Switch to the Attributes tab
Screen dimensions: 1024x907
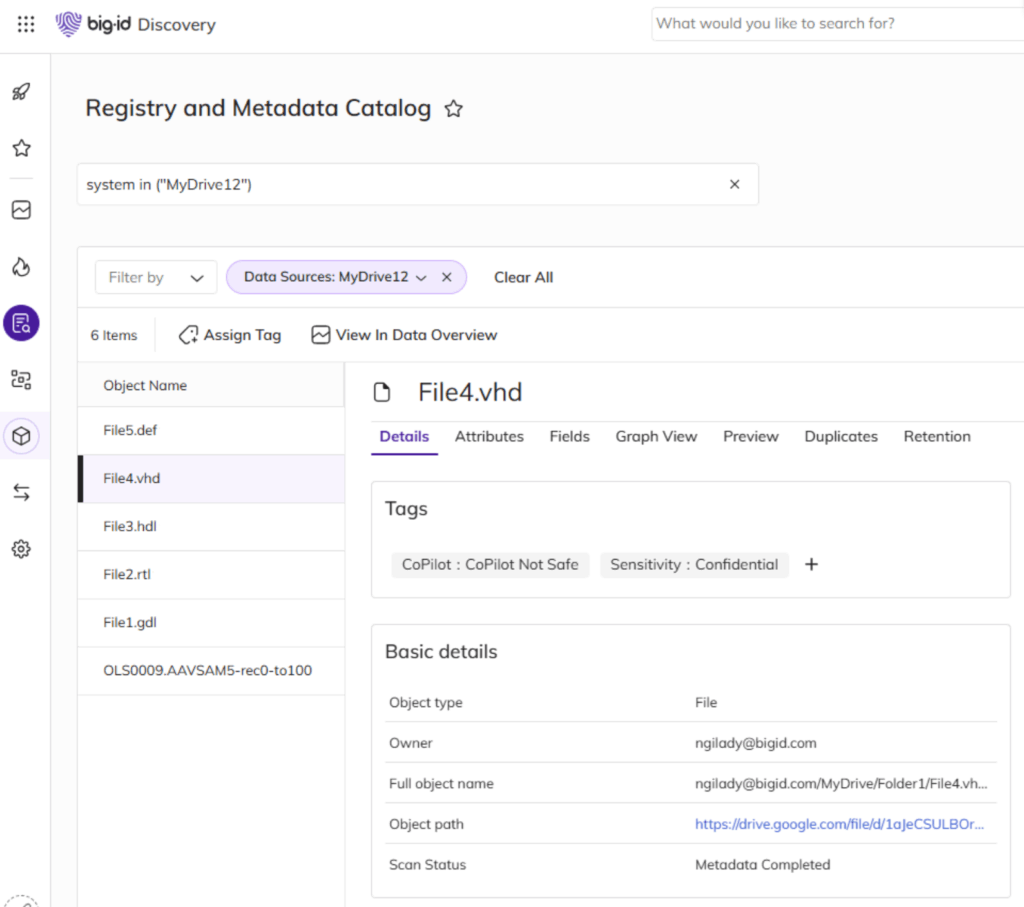[x=489, y=437]
